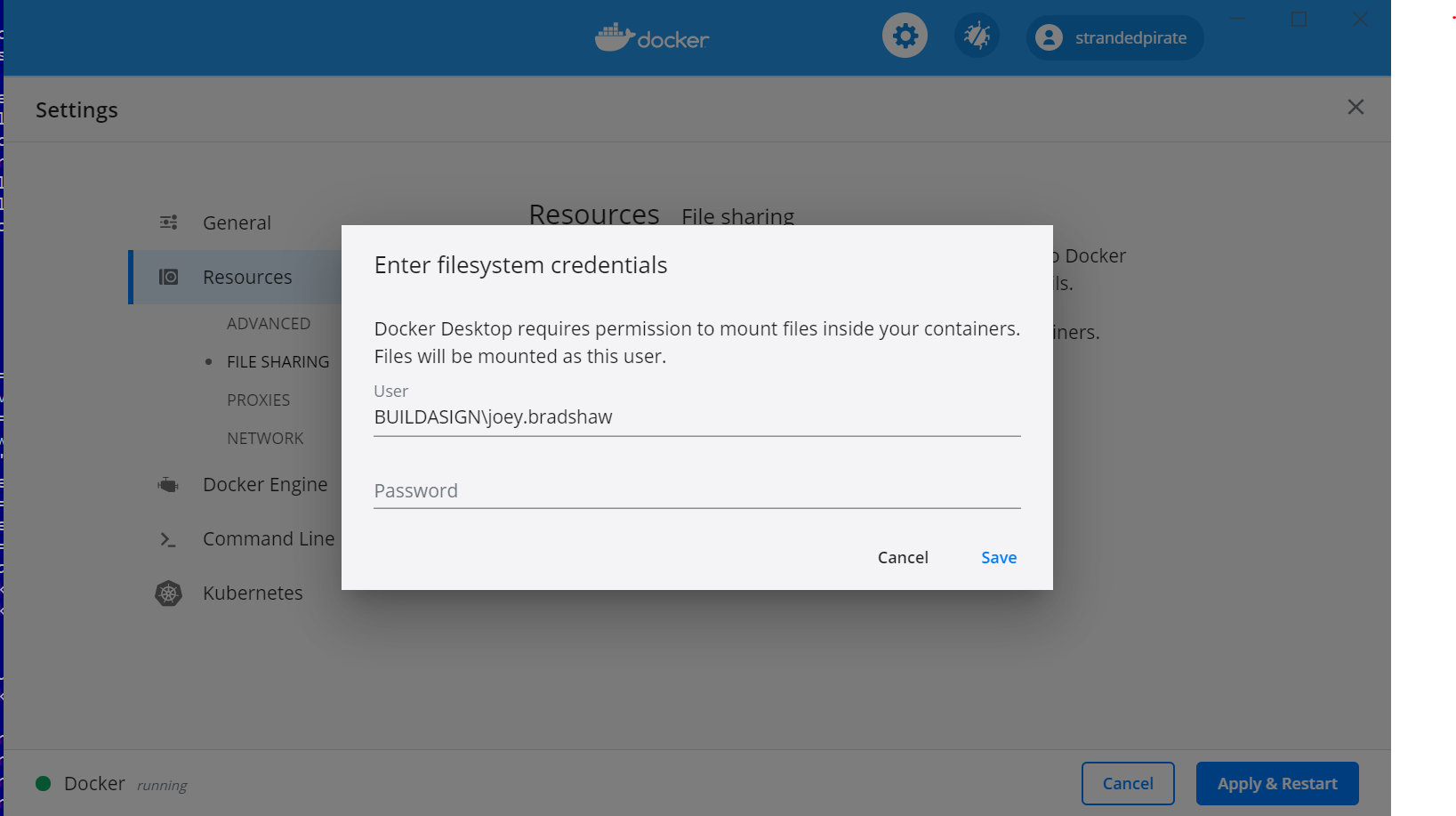Screen dimensions: 1456x816
Task: Select the Command Line terminal icon
Action: coord(168,538)
